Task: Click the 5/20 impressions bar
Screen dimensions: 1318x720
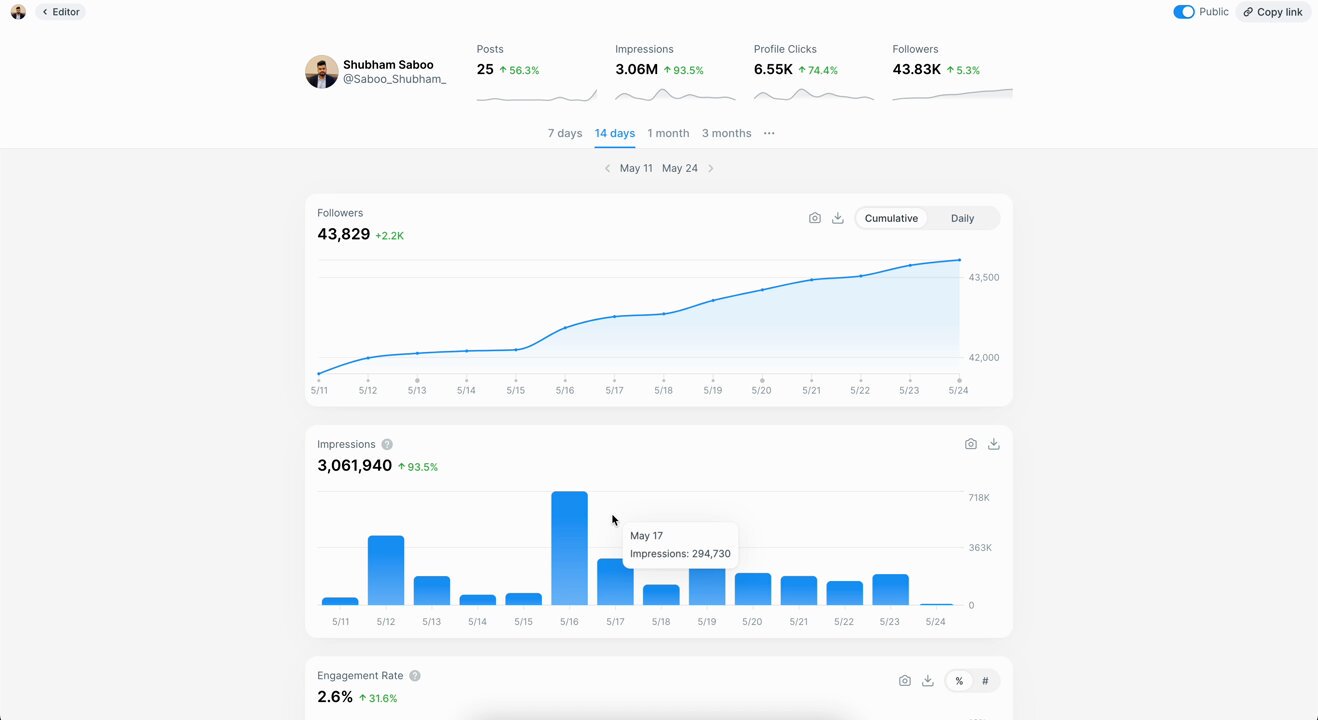Action: click(753, 589)
